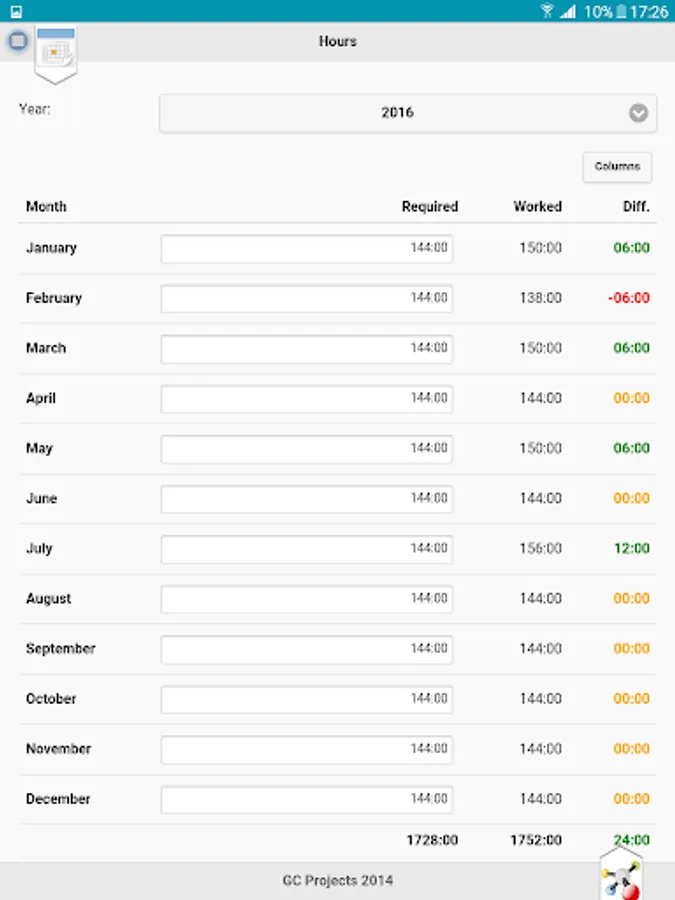Open the 2016 year dropdown
675x900 pixels.
tap(398, 113)
